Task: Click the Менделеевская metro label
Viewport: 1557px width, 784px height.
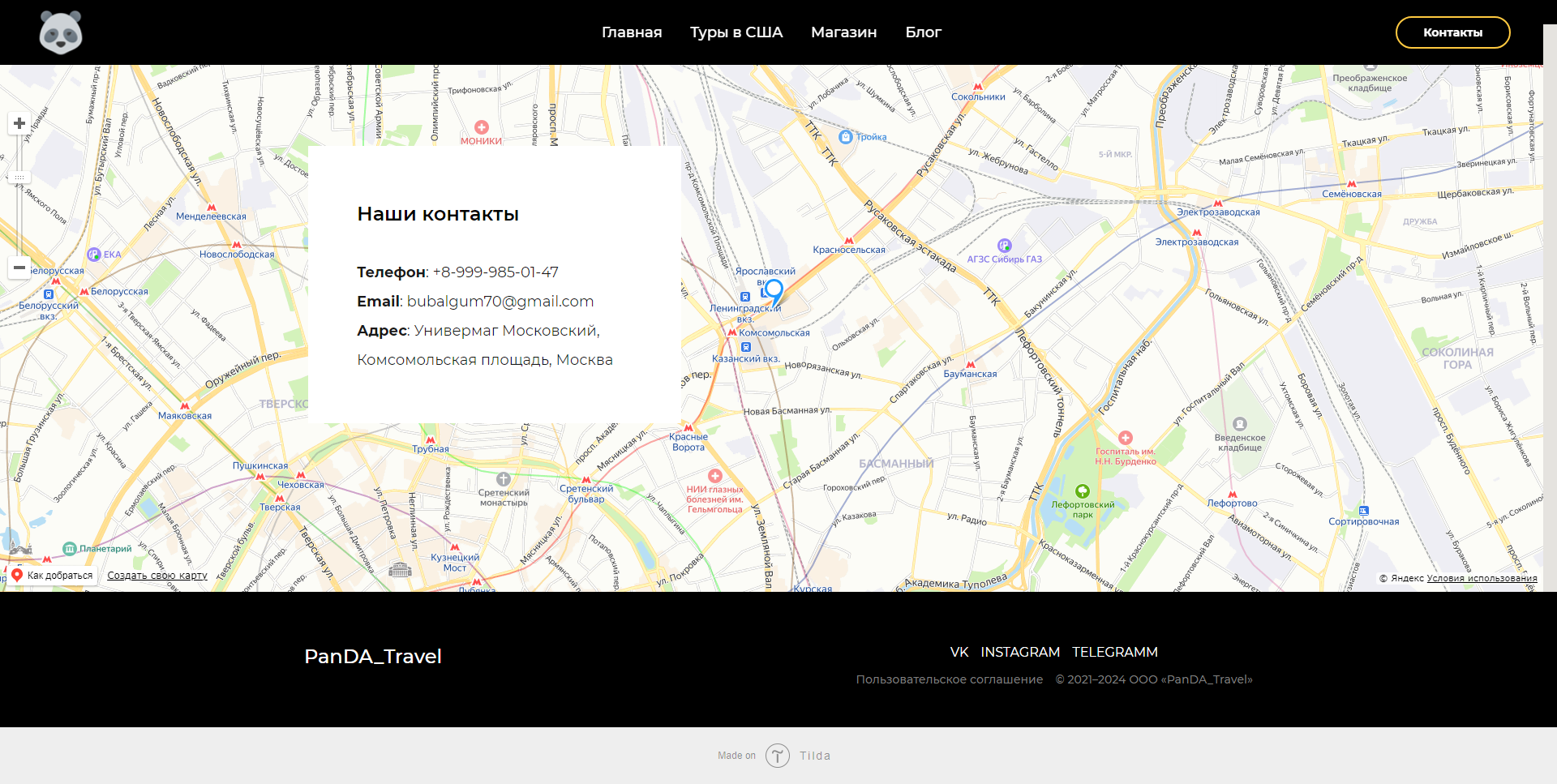Action: tap(211, 216)
